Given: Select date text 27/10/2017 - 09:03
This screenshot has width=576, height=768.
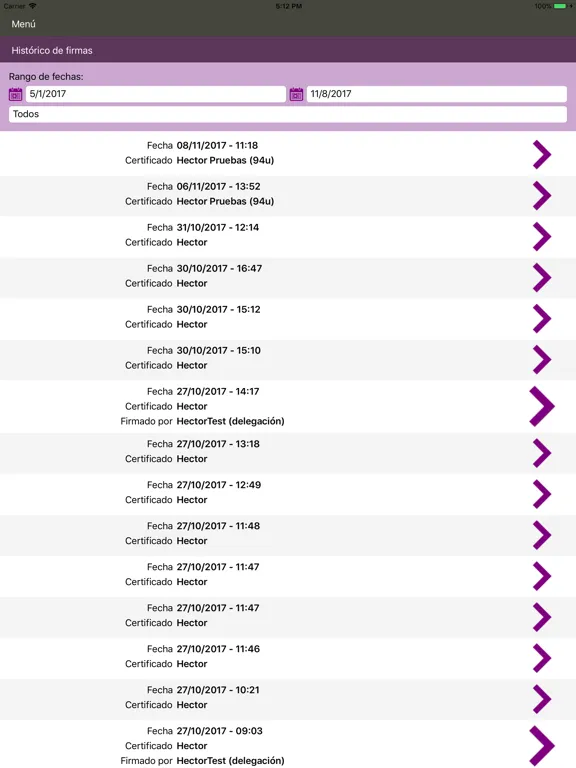Looking at the screenshot, I should (x=219, y=731).
